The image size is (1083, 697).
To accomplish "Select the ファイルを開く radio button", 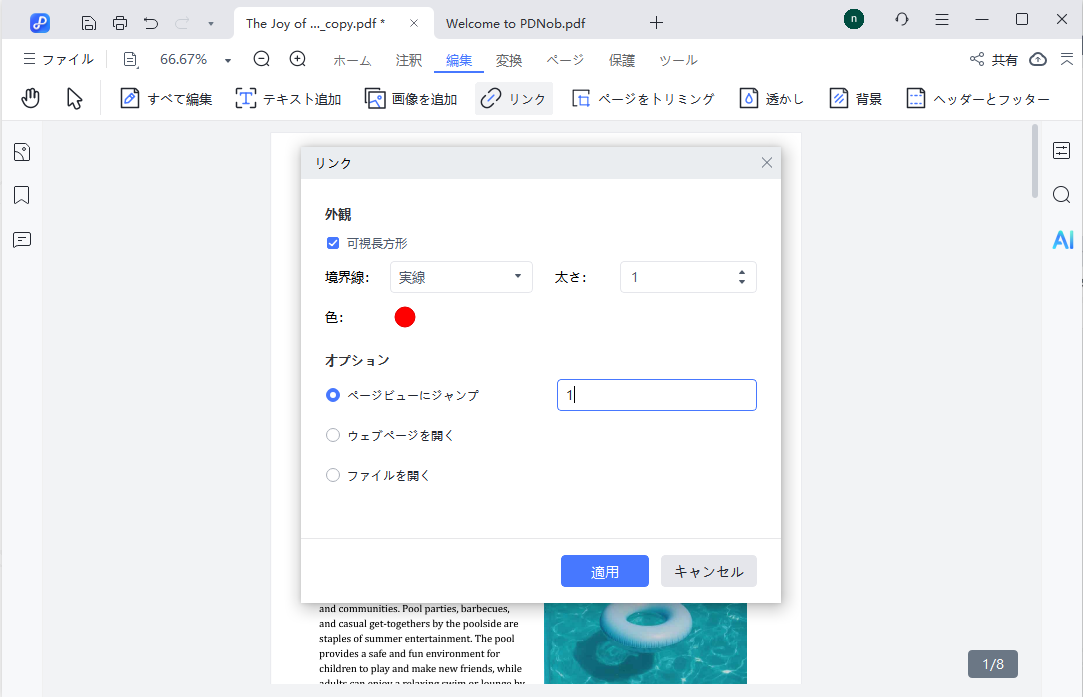I will click(332, 475).
